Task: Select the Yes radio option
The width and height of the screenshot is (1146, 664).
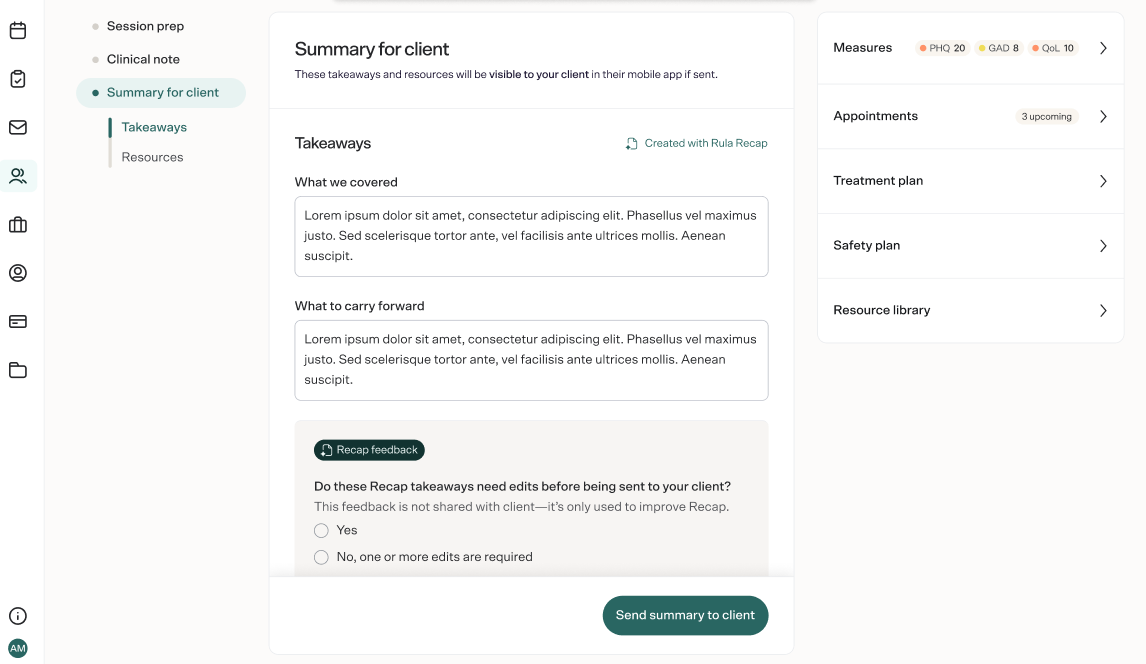Action: tap(321, 530)
